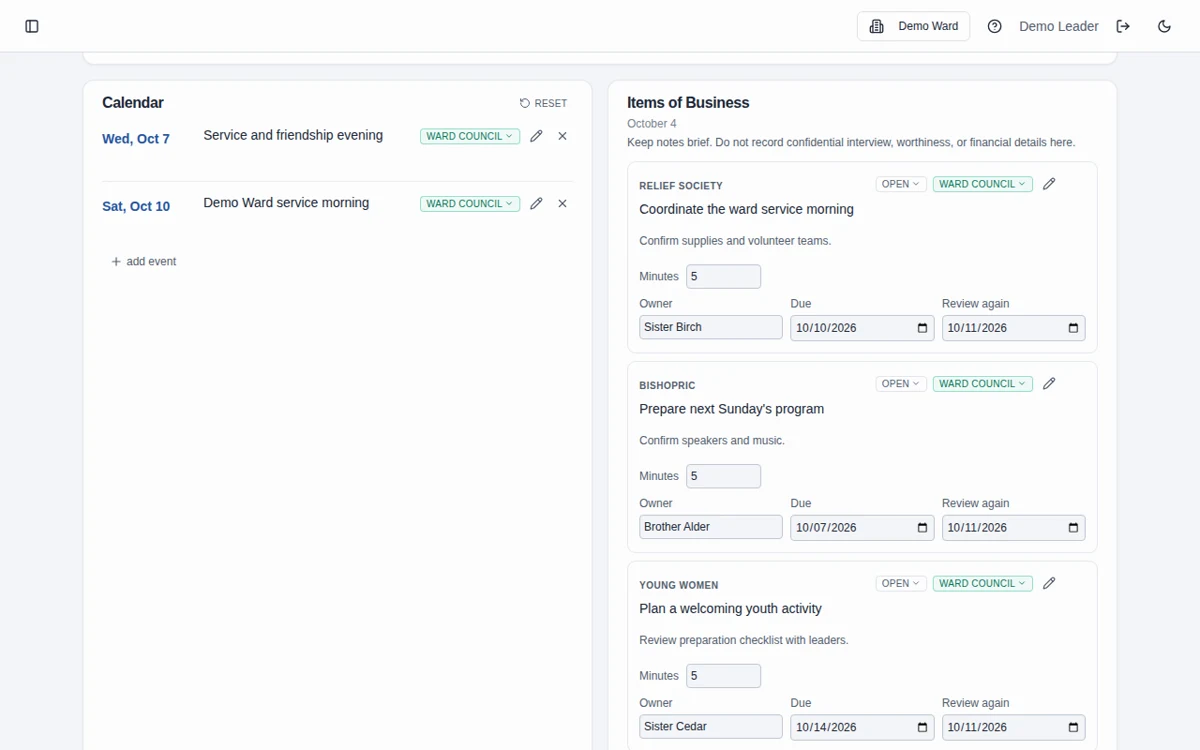Click add event in Calendar
This screenshot has height=750, width=1200.
coord(144,261)
